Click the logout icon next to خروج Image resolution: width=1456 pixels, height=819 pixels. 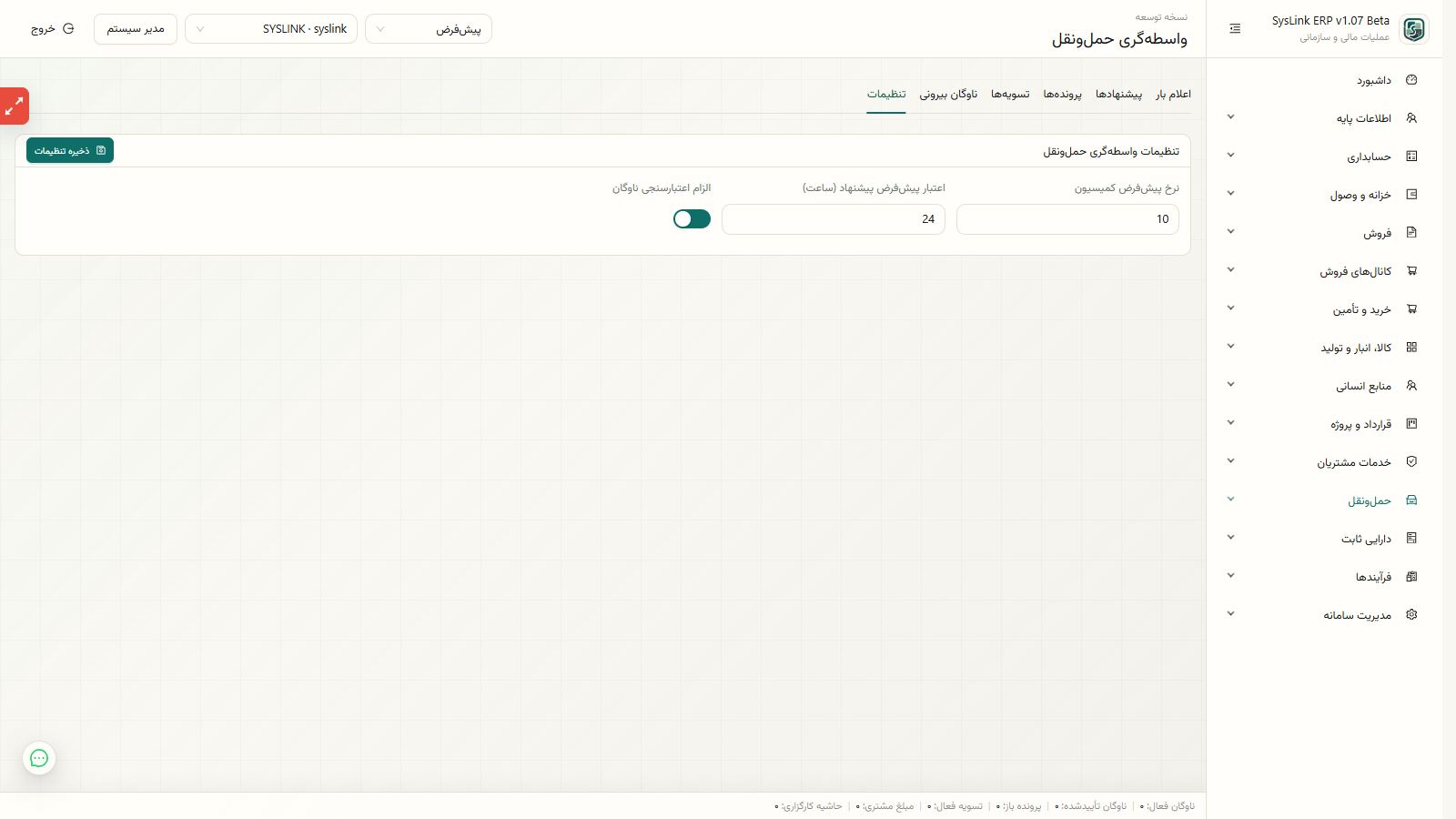pos(68,29)
